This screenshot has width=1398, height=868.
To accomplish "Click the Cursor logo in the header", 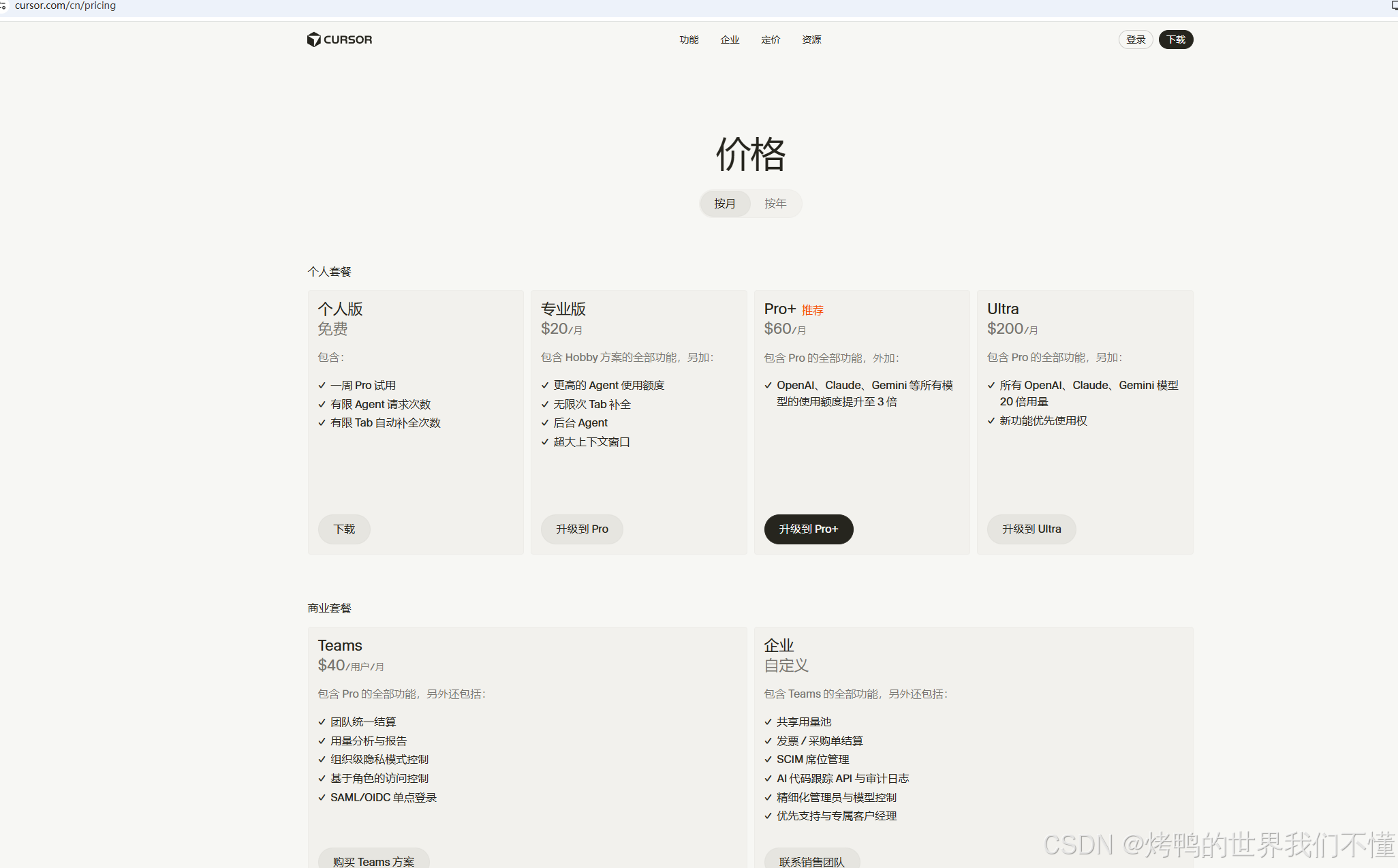I will [x=339, y=39].
